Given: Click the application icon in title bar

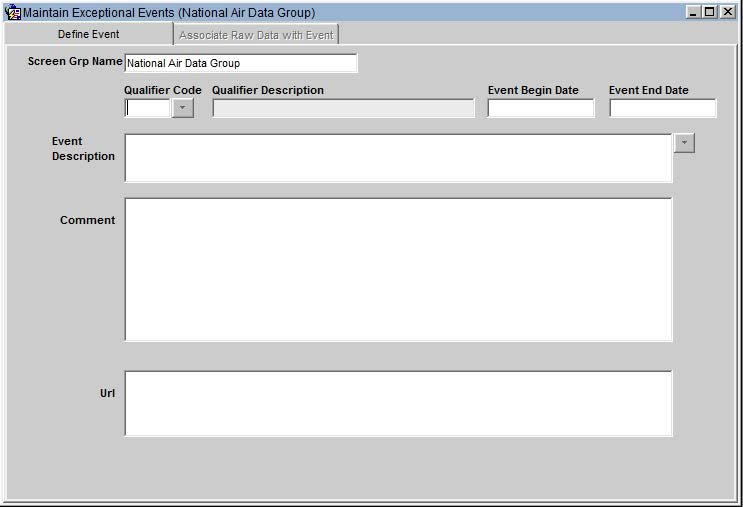Looking at the screenshot, I should pos(13,13).
